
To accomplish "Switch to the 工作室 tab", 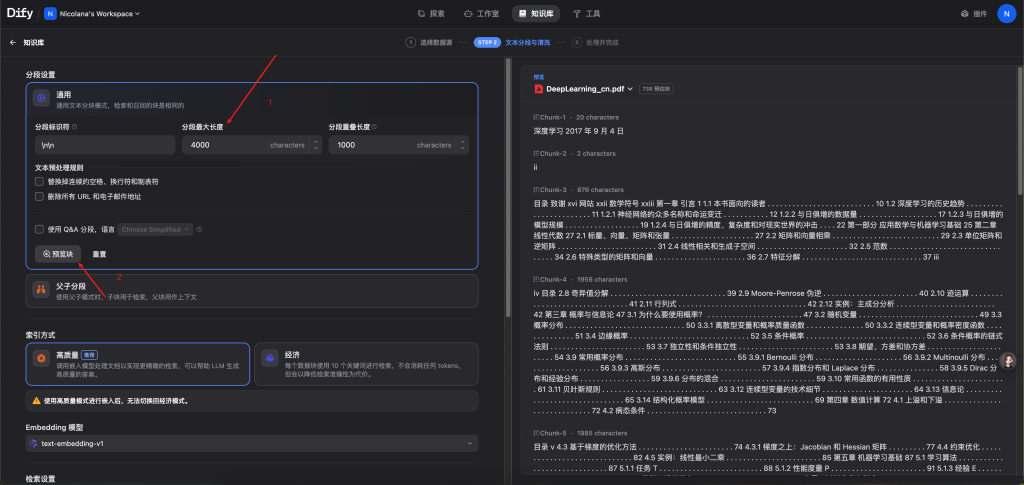I will pyautogui.click(x=482, y=14).
